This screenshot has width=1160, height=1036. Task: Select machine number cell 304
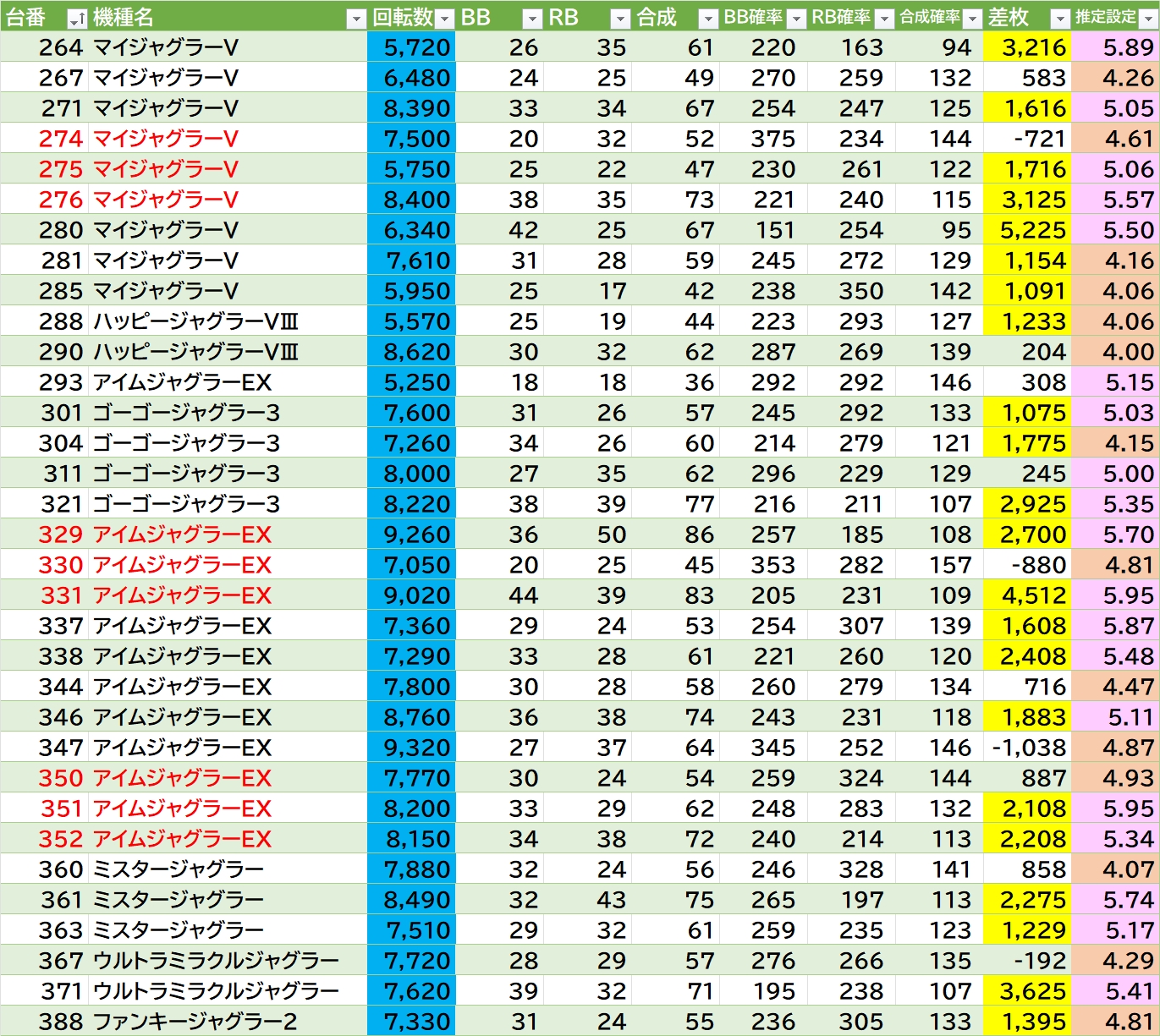click(44, 443)
